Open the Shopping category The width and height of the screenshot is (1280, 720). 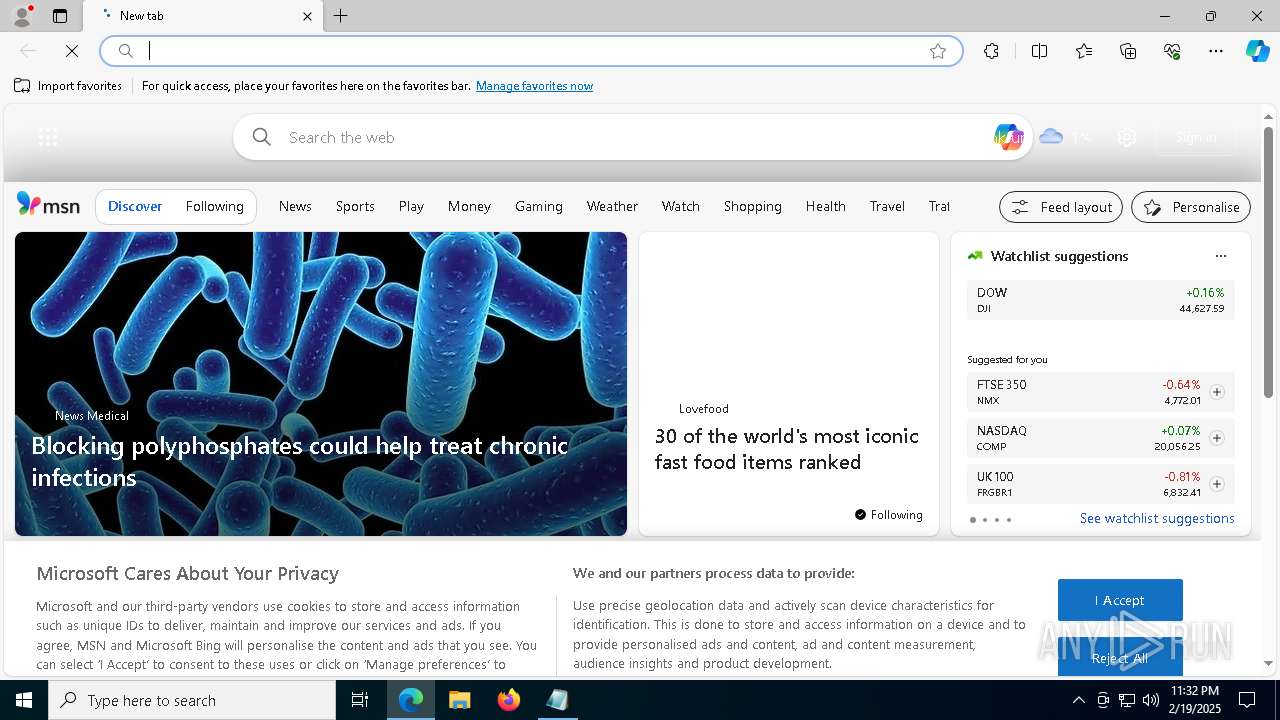coord(752,206)
